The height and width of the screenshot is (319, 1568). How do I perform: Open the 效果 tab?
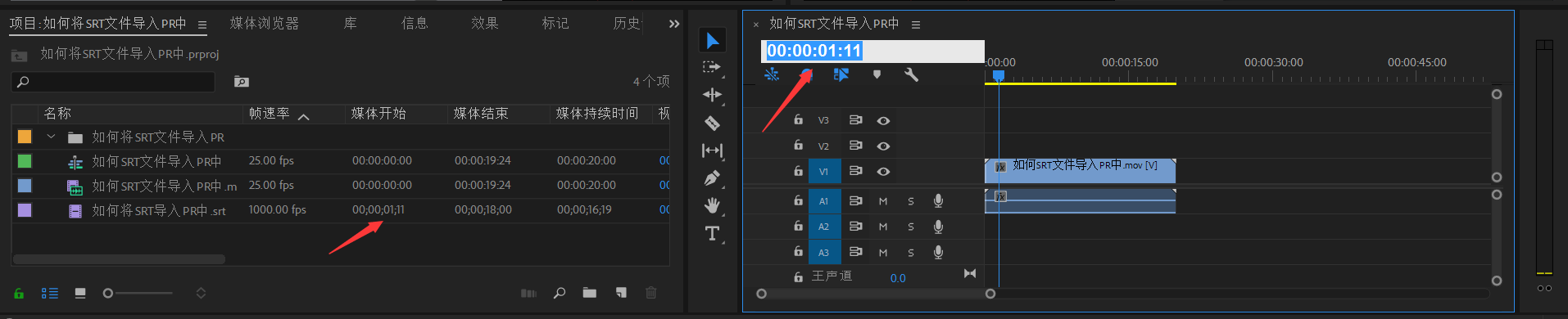pyautogui.click(x=485, y=23)
